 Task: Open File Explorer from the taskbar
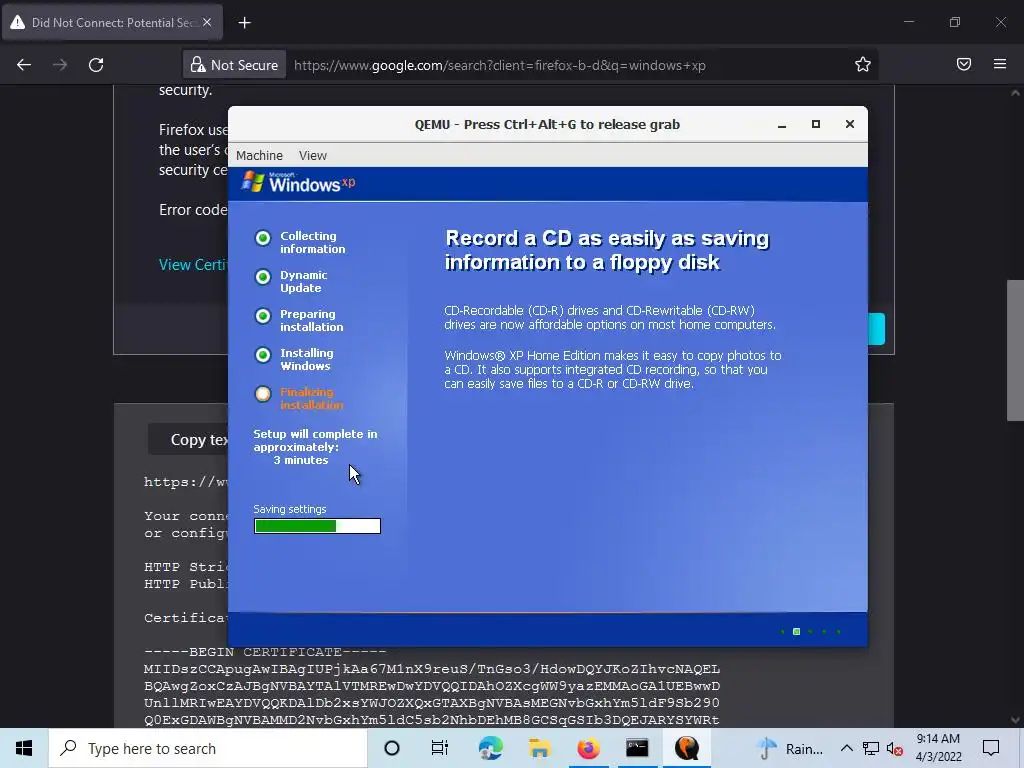click(x=539, y=748)
